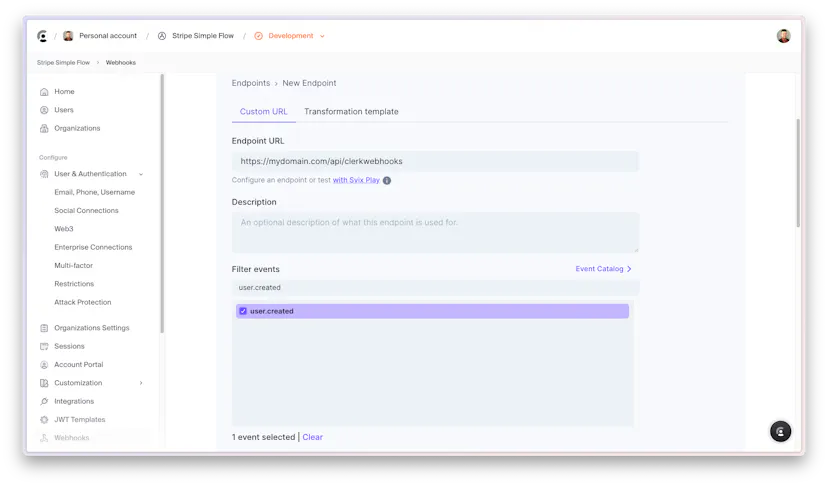Click the Description text area
Screen dimensions: 828x486
pyautogui.click(x=435, y=232)
